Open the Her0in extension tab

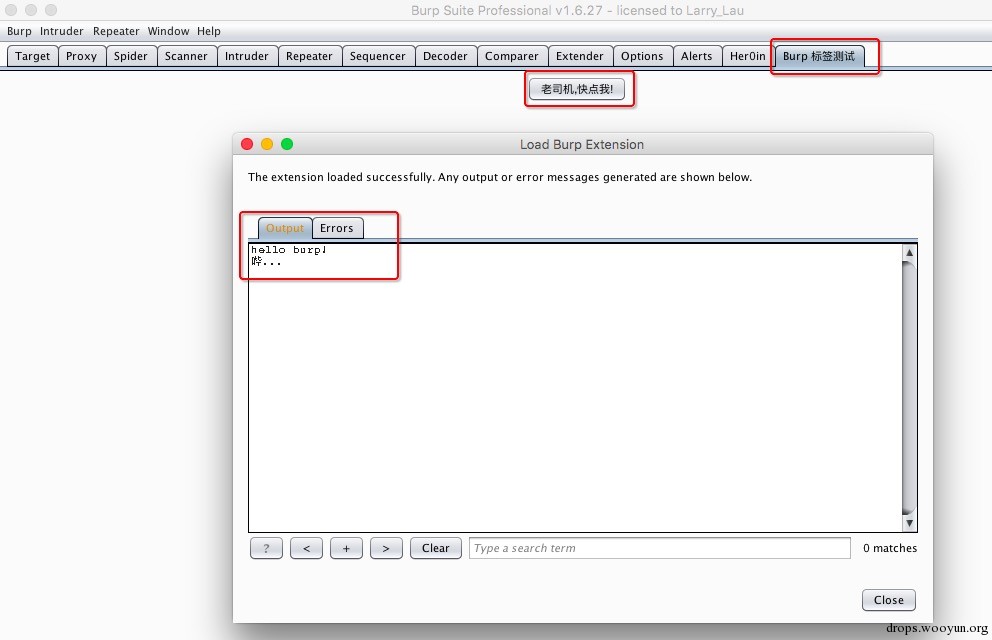pos(747,56)
